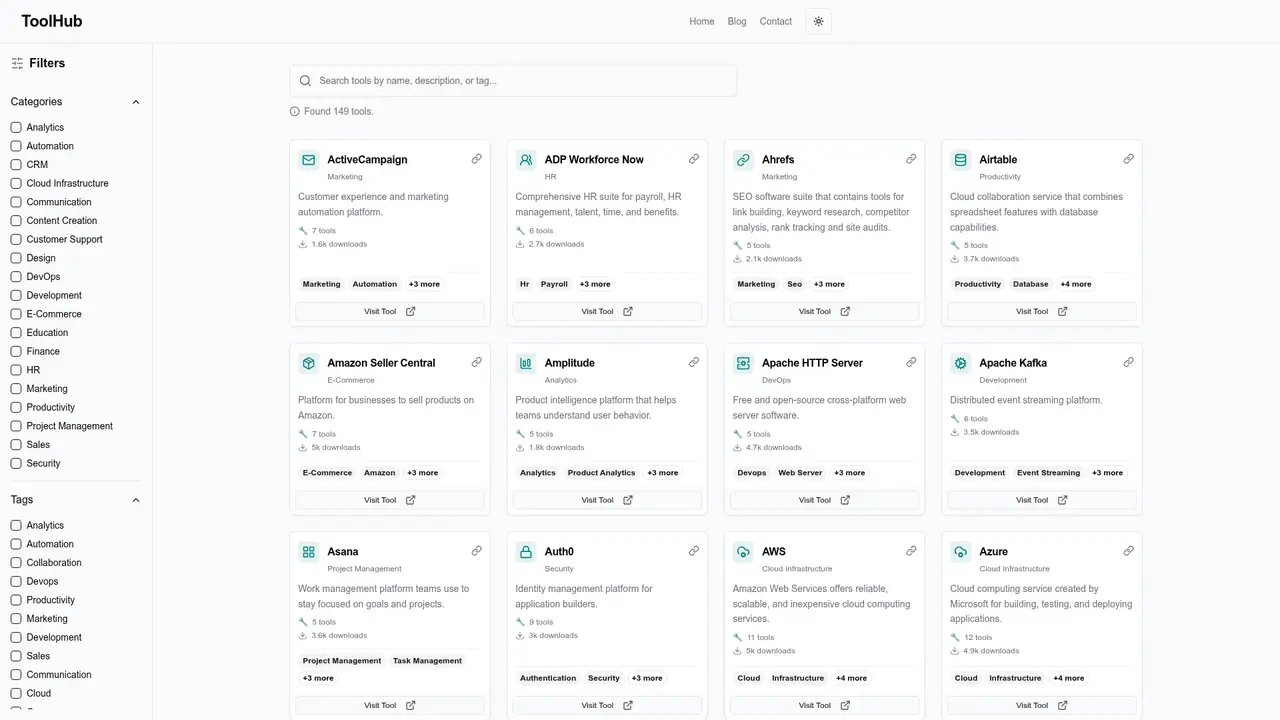The width and height of the screenshot is (1280, 720).
Task: Expand '+3 more' tags on Amplitude card
Action: coord(662,473)
